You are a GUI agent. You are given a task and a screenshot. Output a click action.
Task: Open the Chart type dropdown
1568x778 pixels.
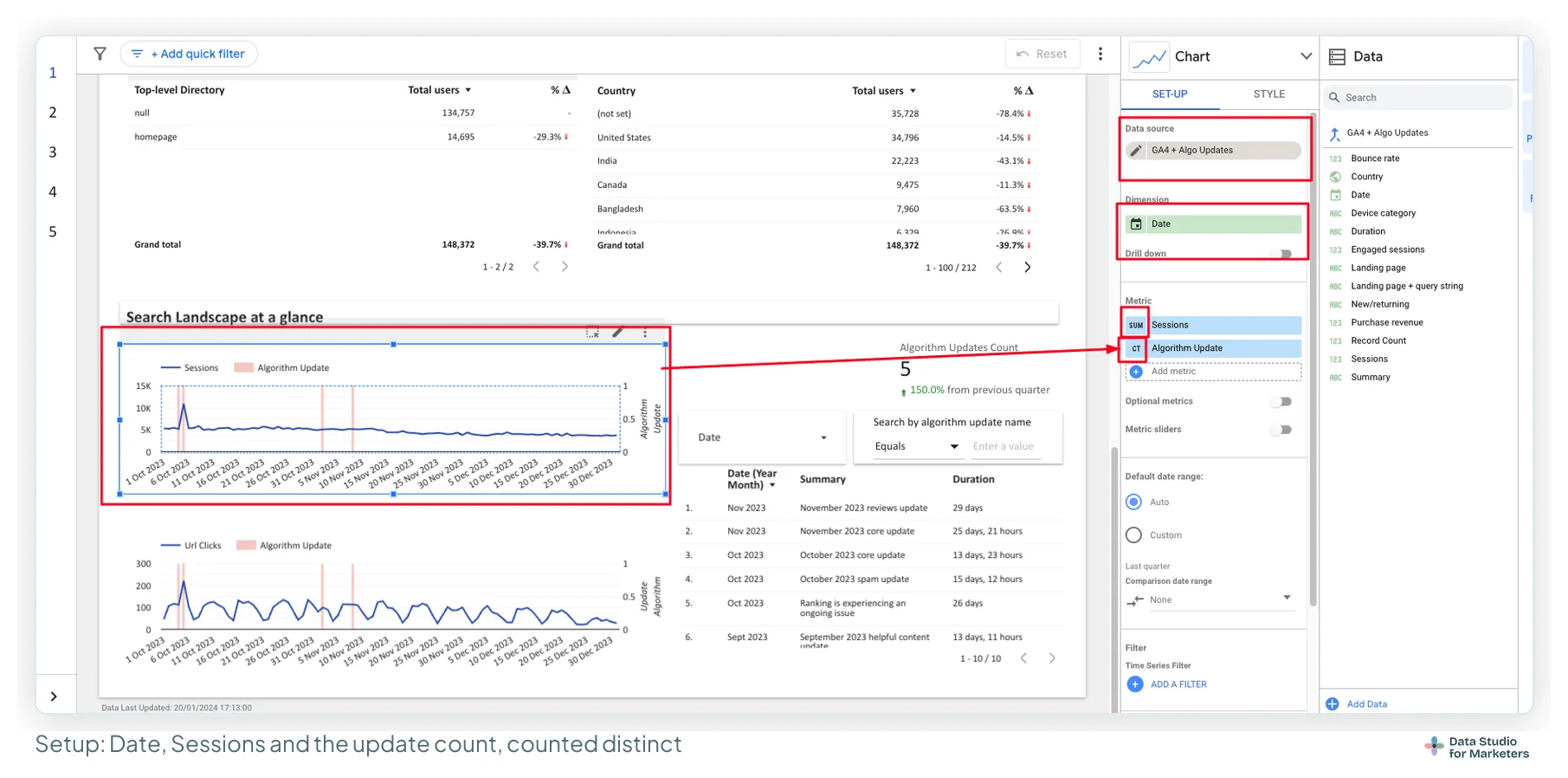click(x=1307, y=56)
